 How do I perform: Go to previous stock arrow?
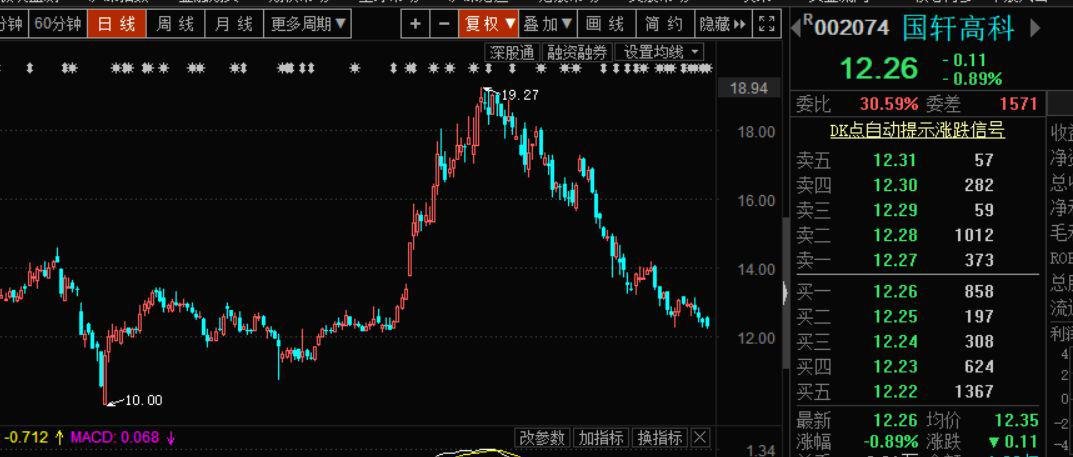coord(795,28)
